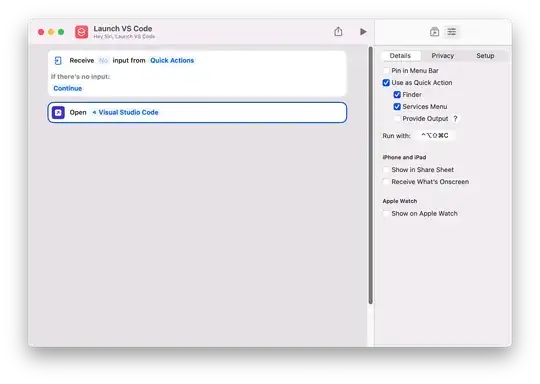Viewport: 540px width, 384px height.
Task: Click the Launch VS Code shortcut title
Action: 123,29
